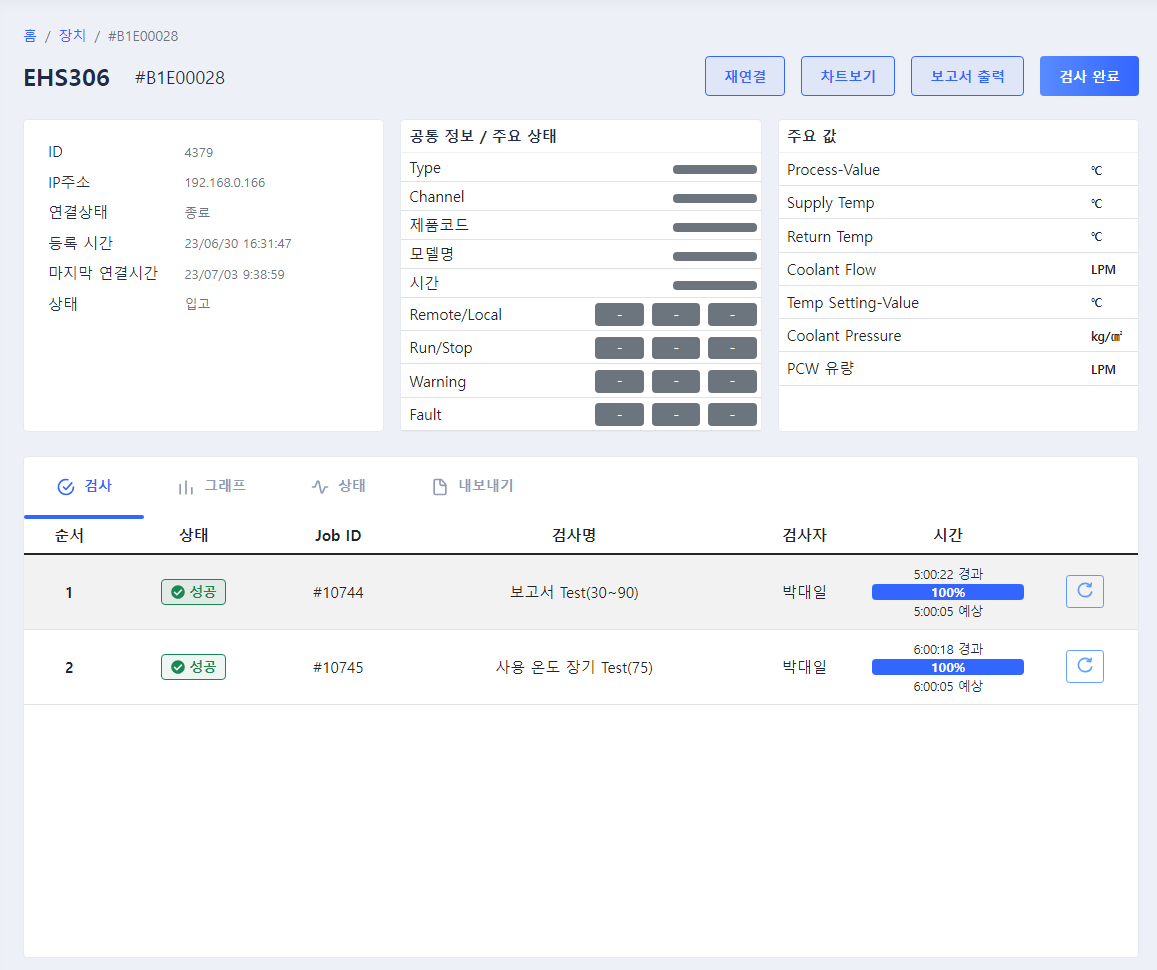Open the 그래프 tab

click(212, 487)
